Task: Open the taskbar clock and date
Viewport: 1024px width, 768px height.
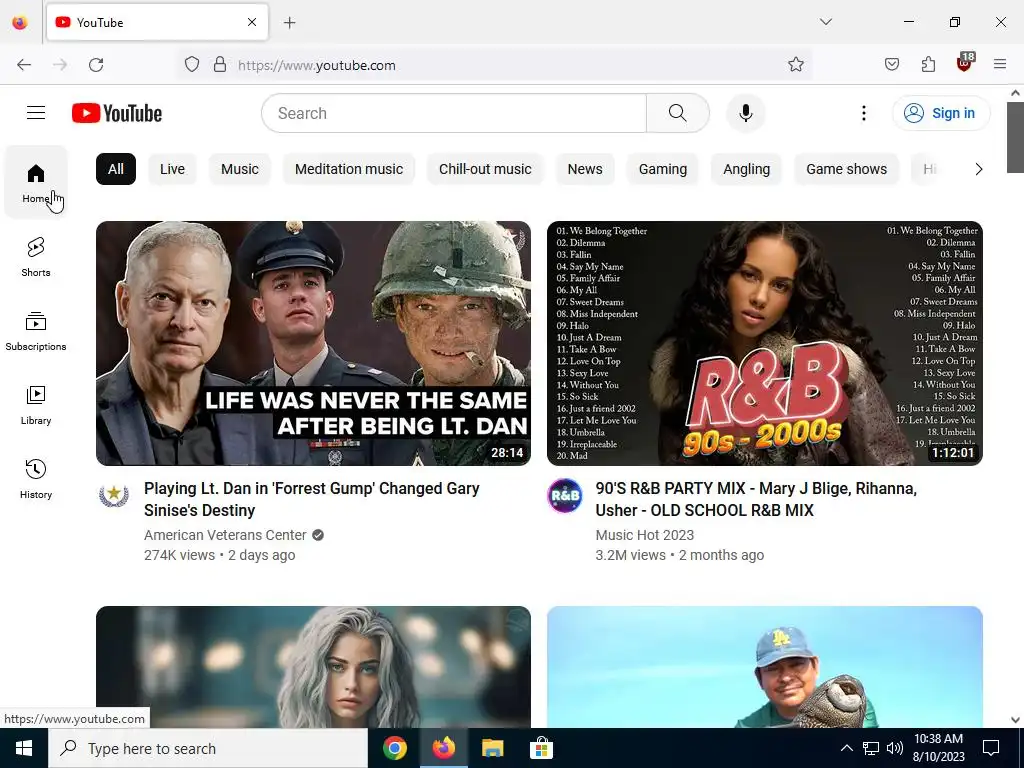Action: 938,748
